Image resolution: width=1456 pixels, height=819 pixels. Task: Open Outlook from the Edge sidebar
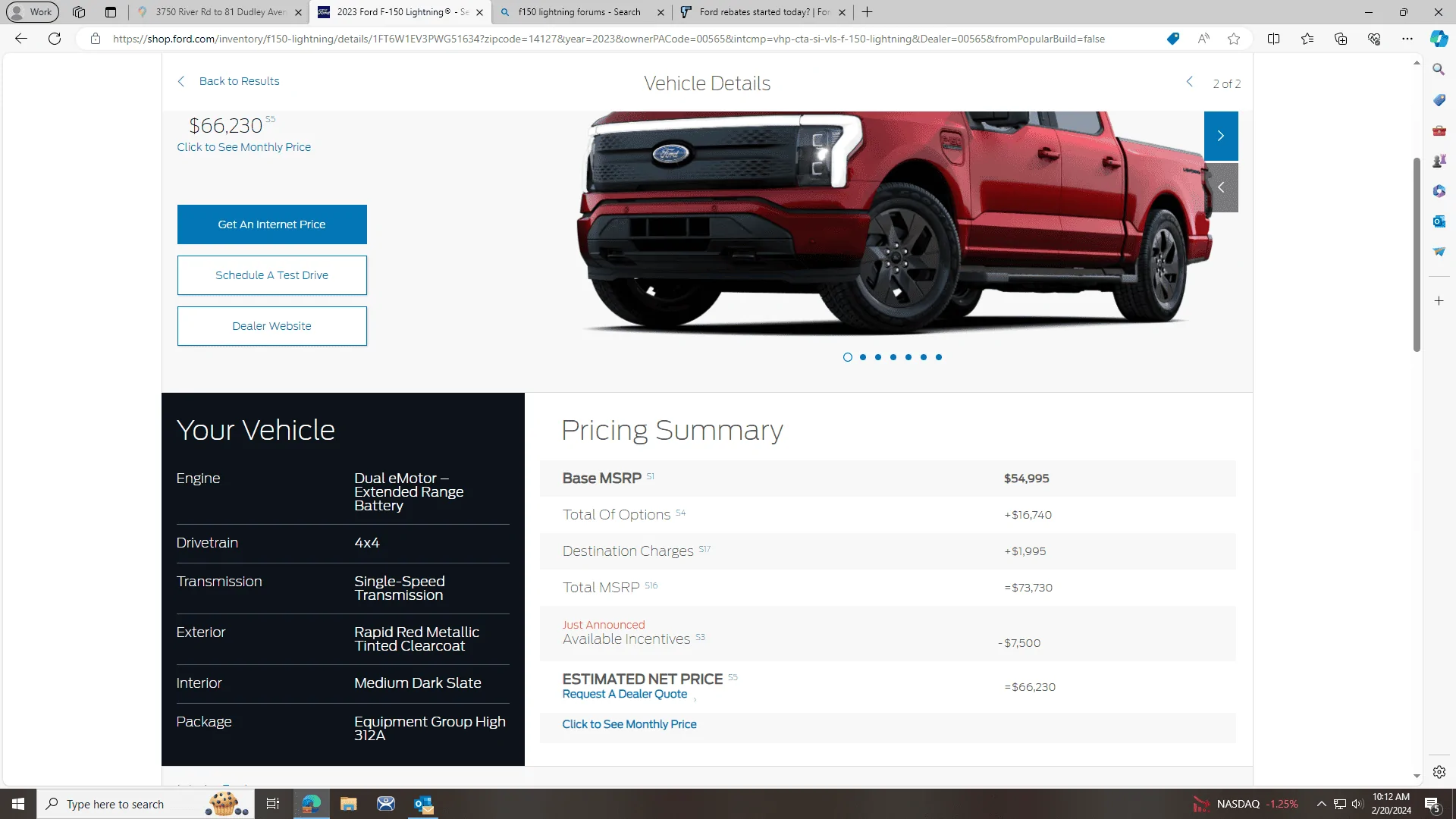pos(1438,221)
